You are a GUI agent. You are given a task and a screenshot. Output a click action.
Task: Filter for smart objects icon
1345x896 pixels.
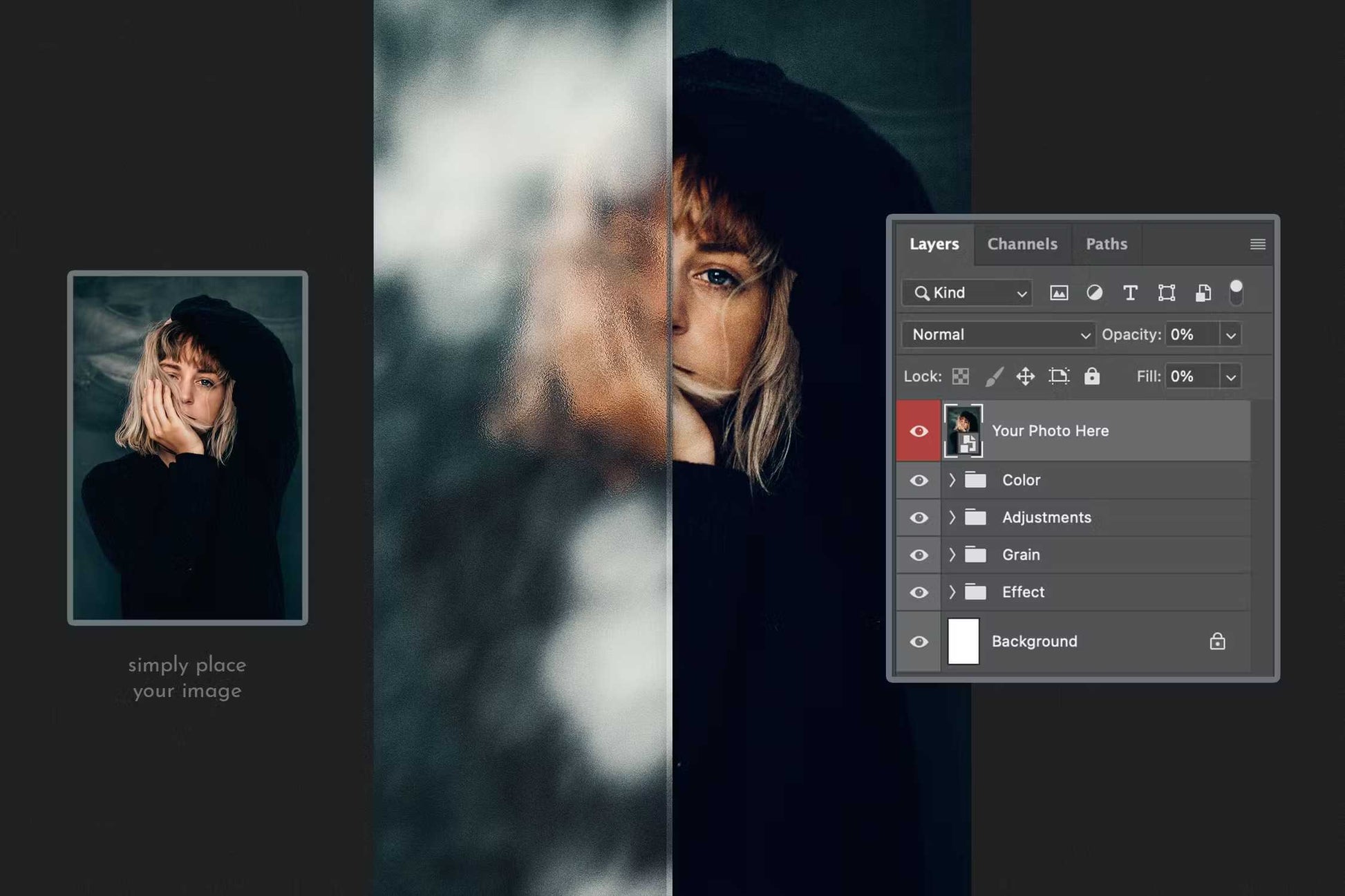click(1203, 293)
